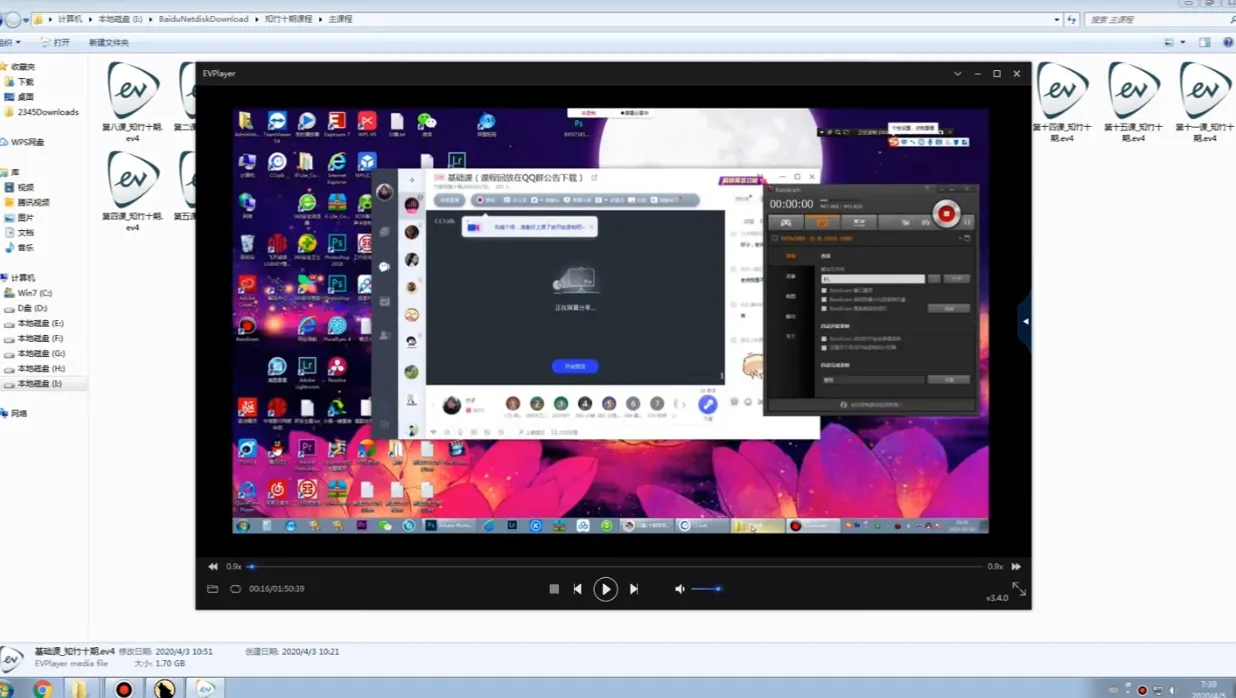
Task: Select 本地磁盘 (E:) in navigation tree
Action: [40, 323]
